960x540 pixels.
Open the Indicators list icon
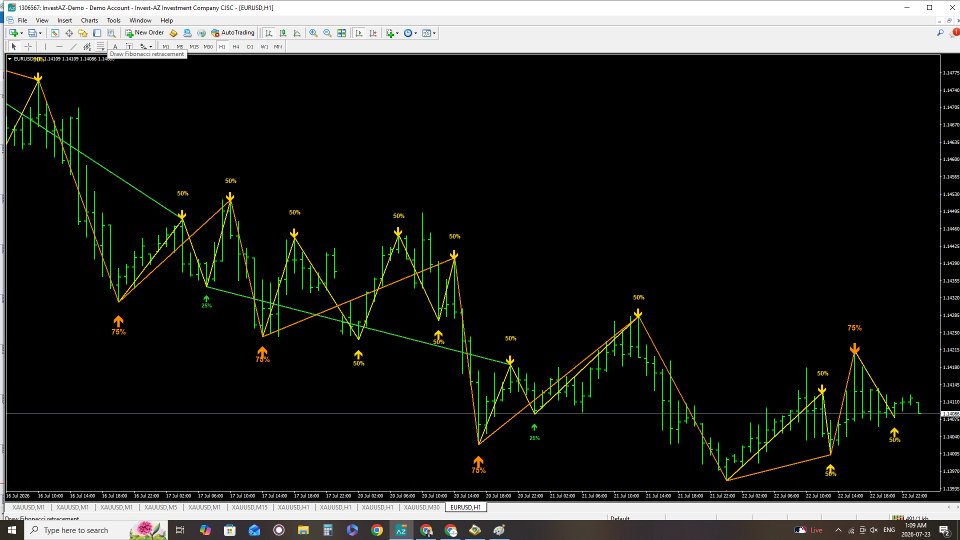pyautogui.click(x=389, y=33)
